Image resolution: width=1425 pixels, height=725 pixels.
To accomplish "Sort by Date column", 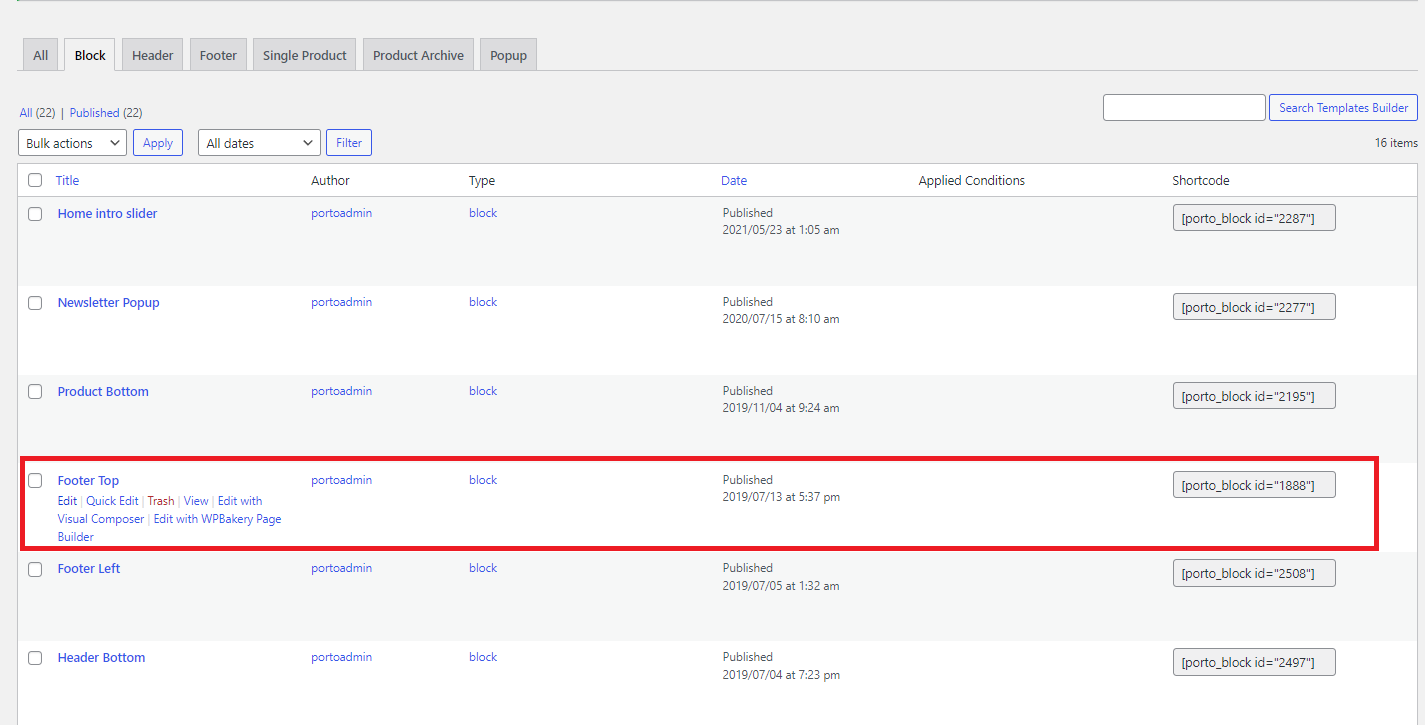I will [734, 181].
